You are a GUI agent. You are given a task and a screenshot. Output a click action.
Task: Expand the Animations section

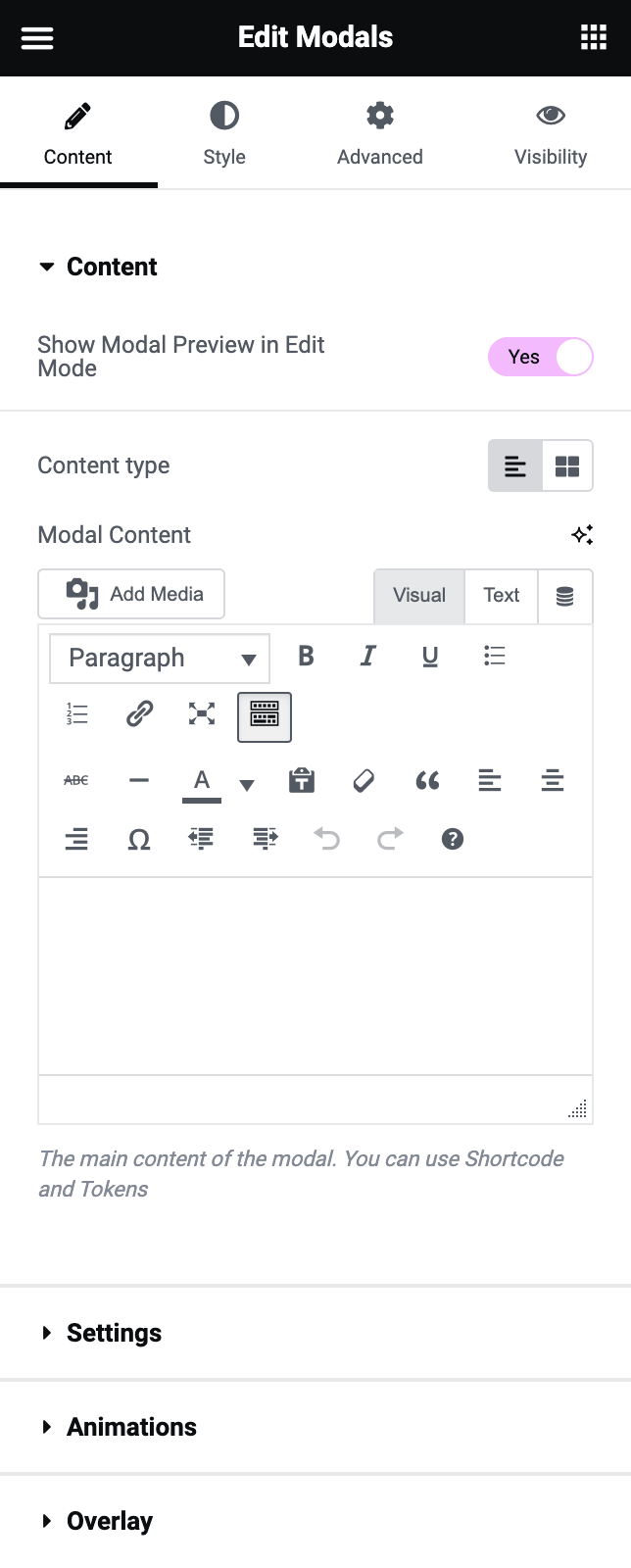[x=131, y=1427]
